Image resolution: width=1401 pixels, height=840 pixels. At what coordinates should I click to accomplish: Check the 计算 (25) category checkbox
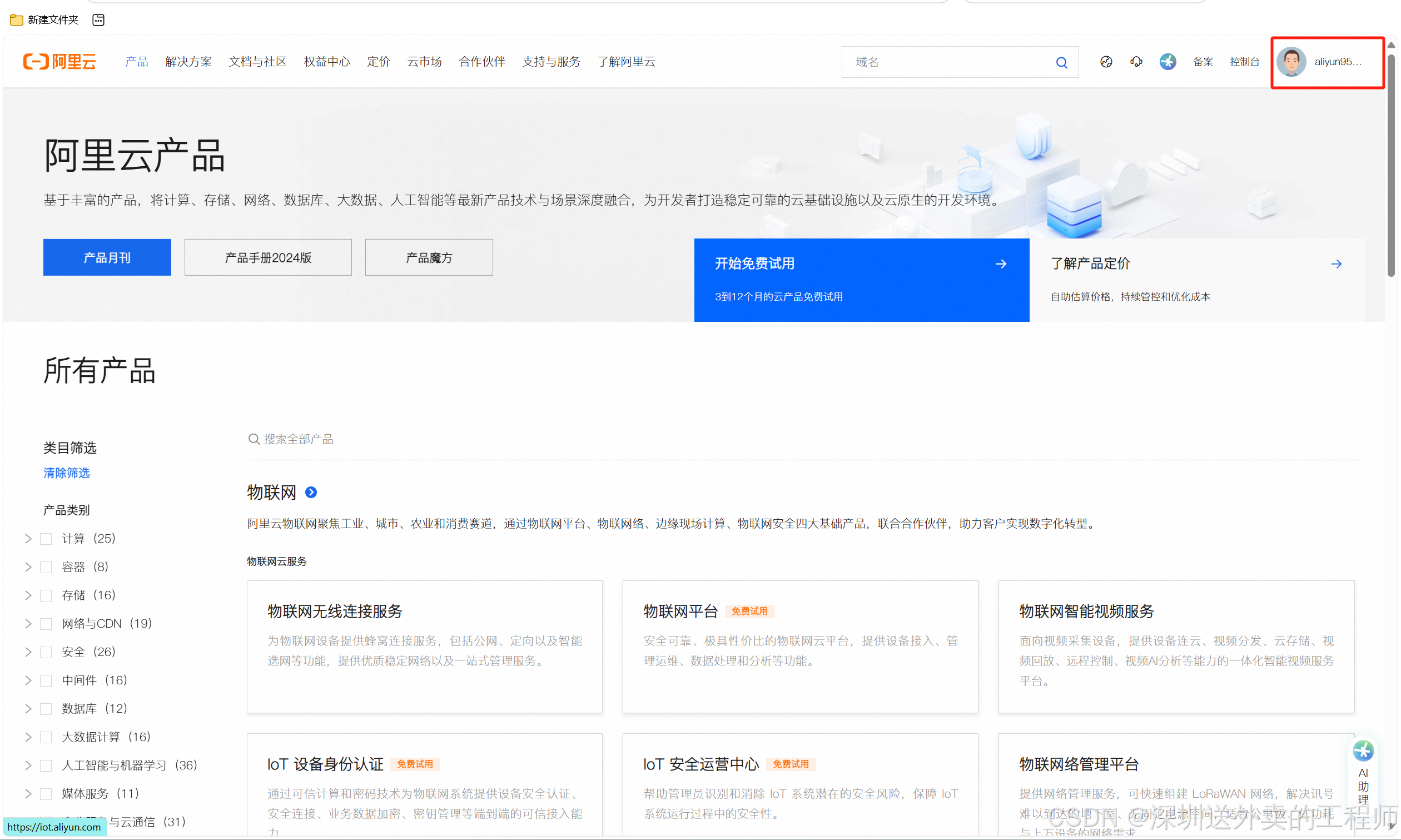coord(46,539)
